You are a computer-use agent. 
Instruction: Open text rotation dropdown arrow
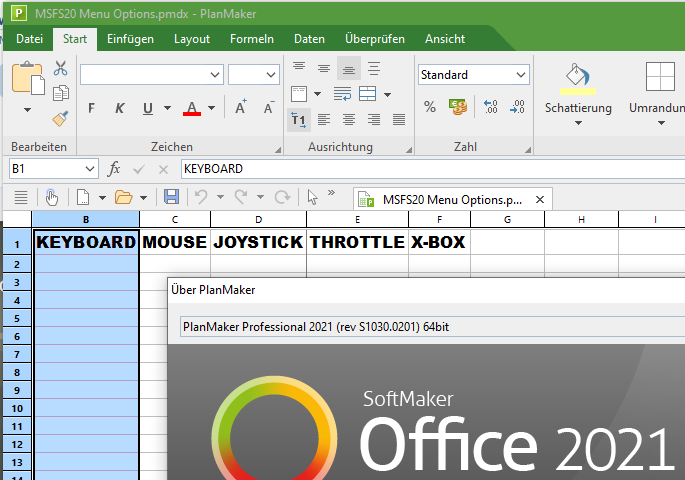point(318,93)
